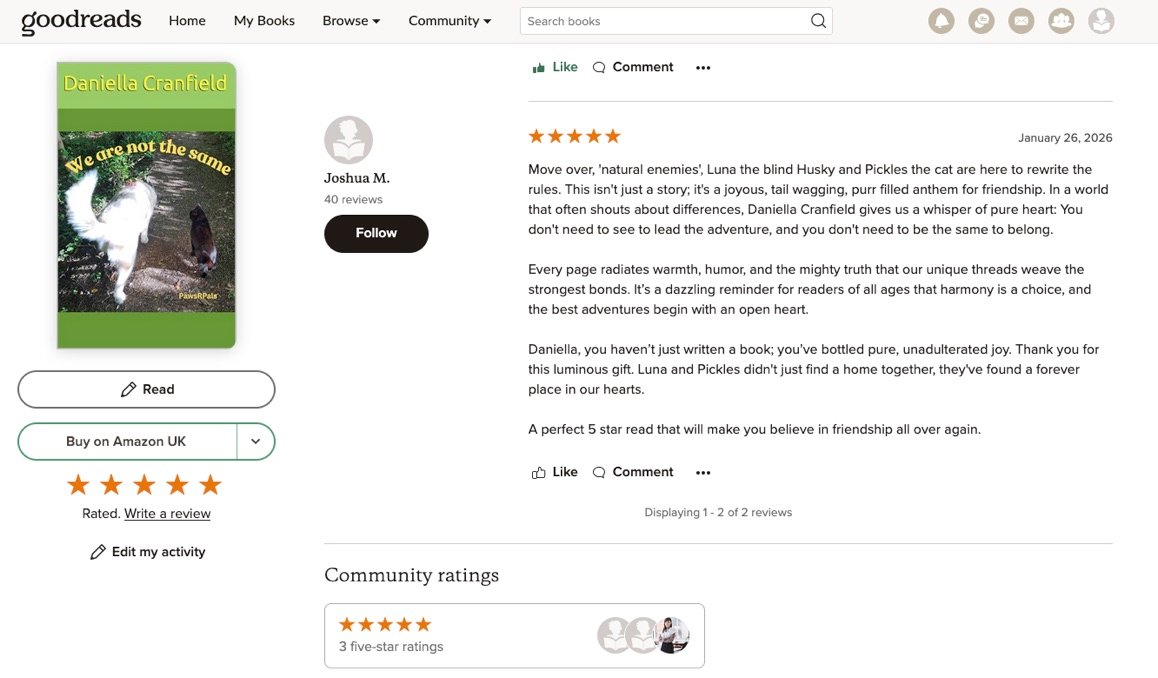This screenshot has height=678, width=1158.
Task: Click Joshua M.'s profile avatar
Action: (x=348, y=140)
